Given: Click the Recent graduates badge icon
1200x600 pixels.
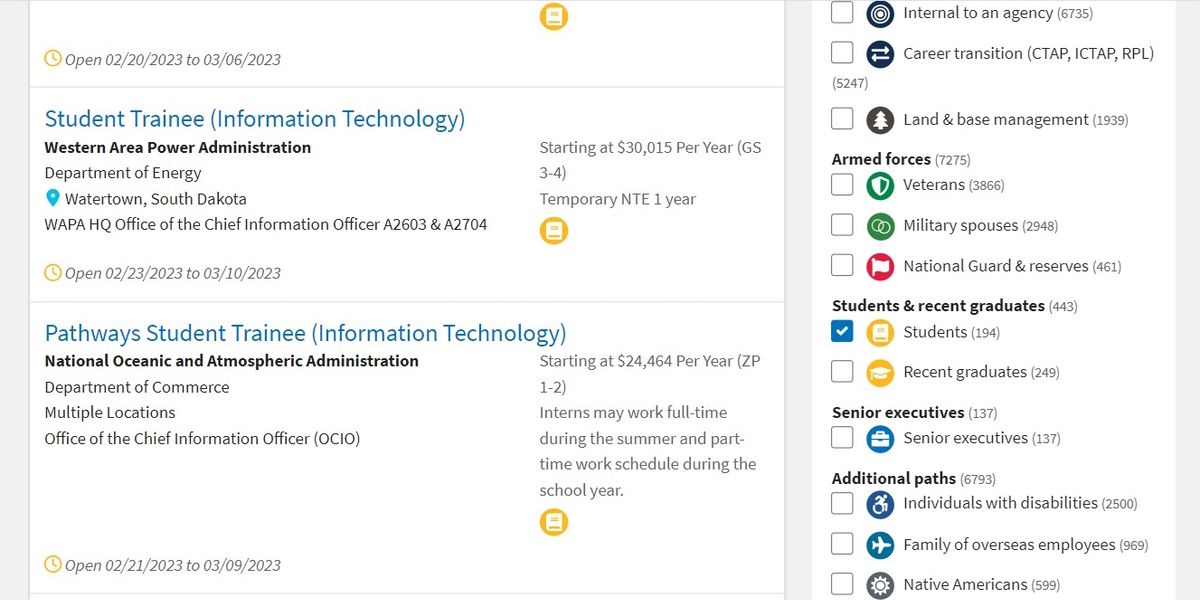Looking at the screenshot, I should (x=880, y=372).
